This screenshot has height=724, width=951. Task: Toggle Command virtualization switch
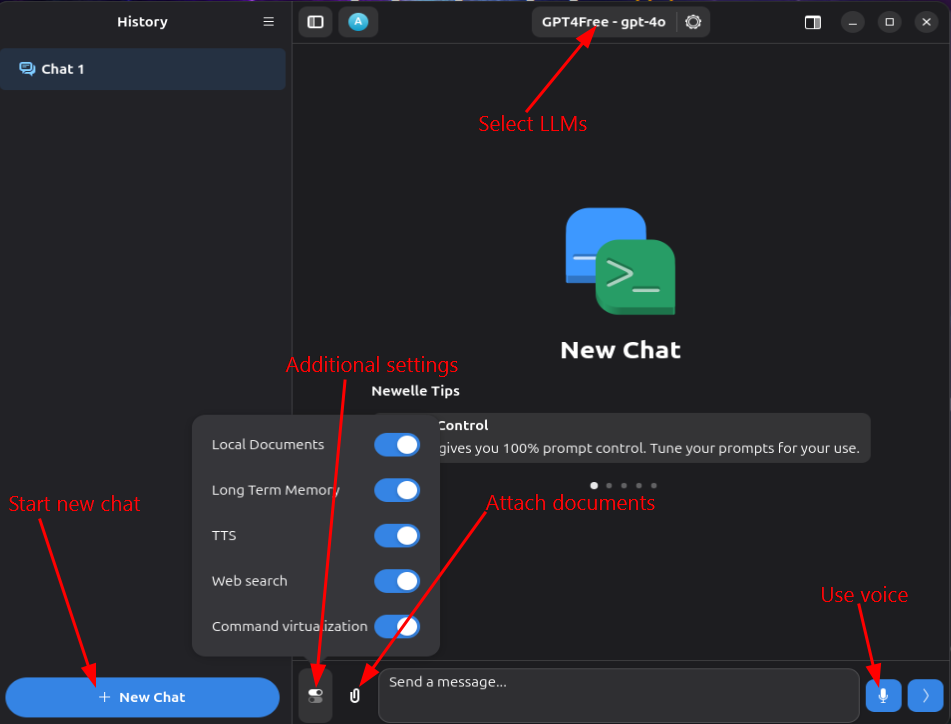397,626
